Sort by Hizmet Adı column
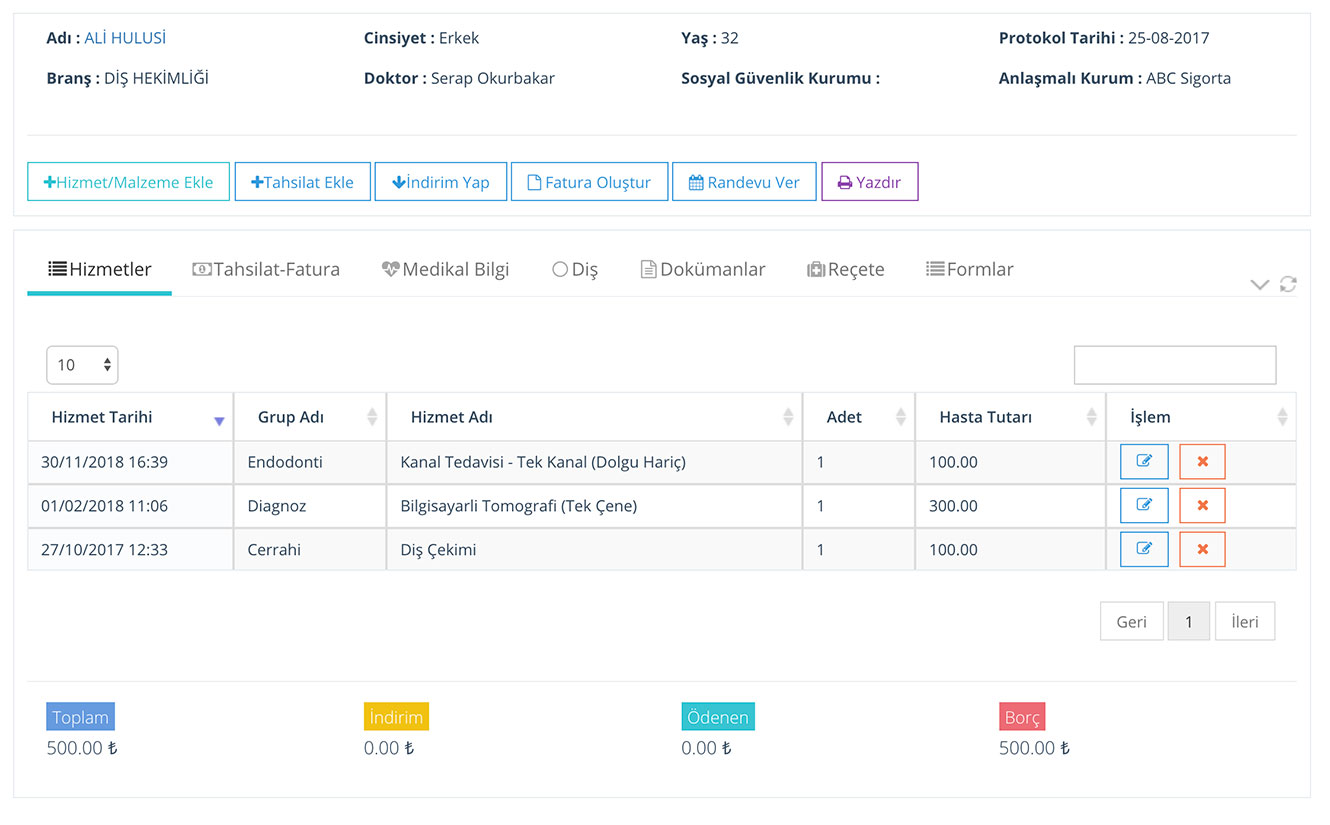 pos(594,417)
